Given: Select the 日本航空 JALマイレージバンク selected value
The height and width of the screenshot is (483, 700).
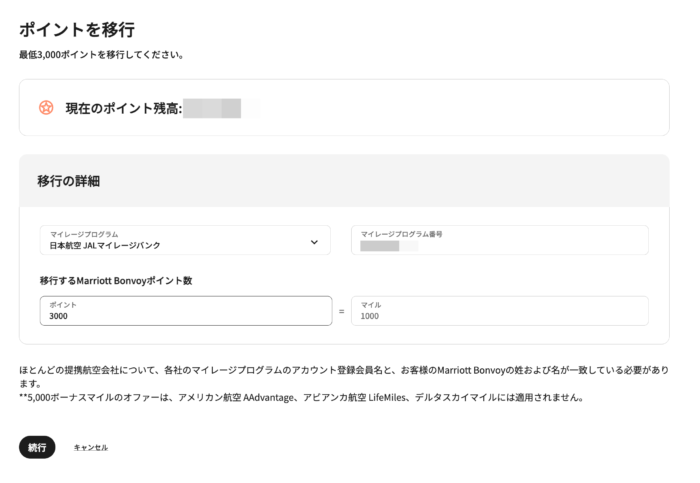Looking at the screenshot, I should (x=105, y=245).
